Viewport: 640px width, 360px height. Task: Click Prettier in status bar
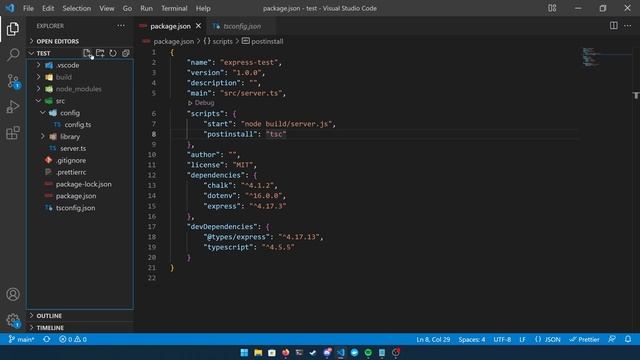pos(584,339)
